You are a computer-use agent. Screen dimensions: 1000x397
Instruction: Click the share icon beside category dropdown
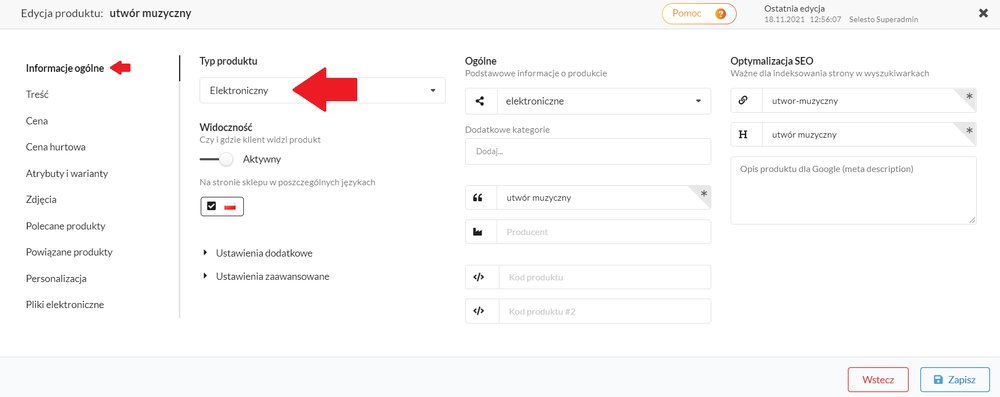(x=480, y=101)
